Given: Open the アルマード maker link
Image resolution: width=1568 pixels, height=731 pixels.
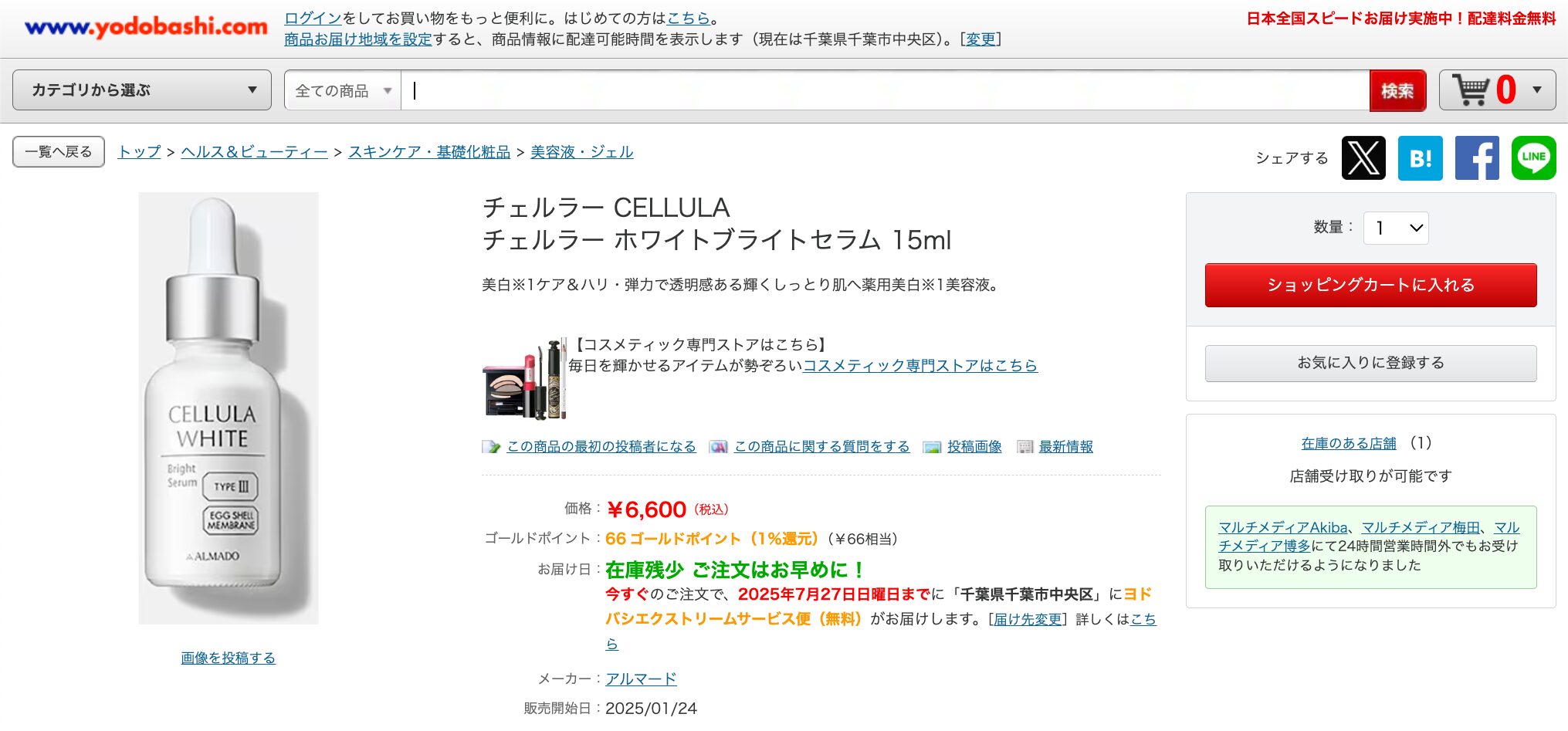Looking at the screenshot, I should [641, 679].
